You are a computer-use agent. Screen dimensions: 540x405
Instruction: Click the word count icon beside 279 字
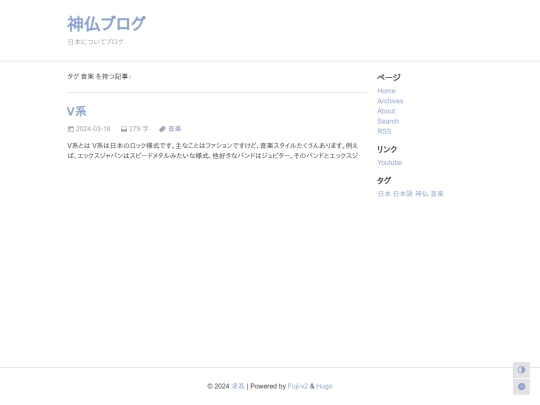(x=124, y=129)
